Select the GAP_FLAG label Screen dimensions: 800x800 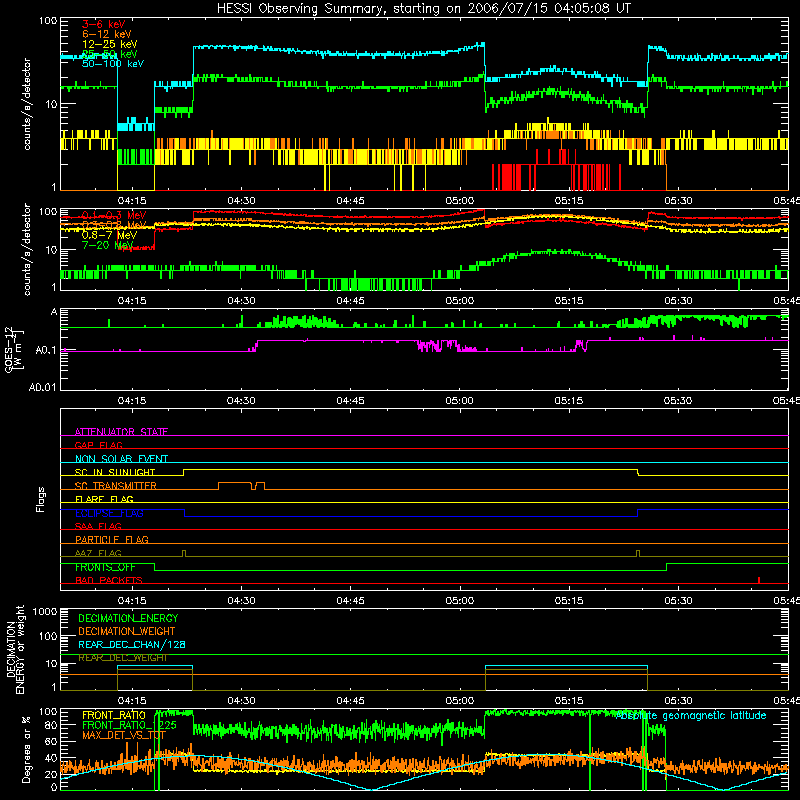tap(98, 445)
